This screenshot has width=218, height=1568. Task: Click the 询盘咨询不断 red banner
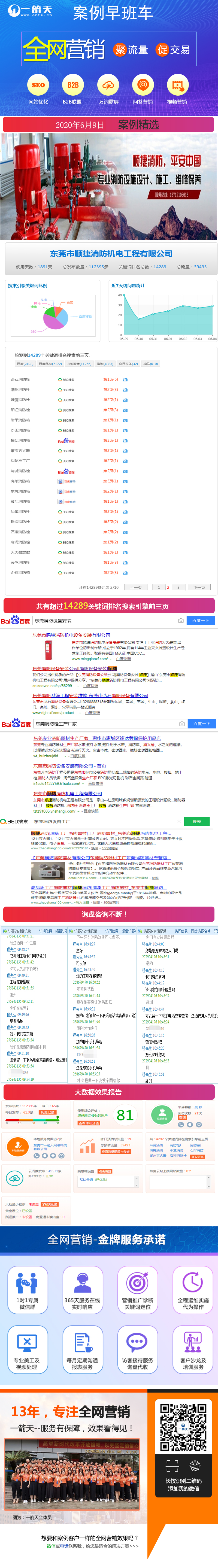tap(108, 914)
